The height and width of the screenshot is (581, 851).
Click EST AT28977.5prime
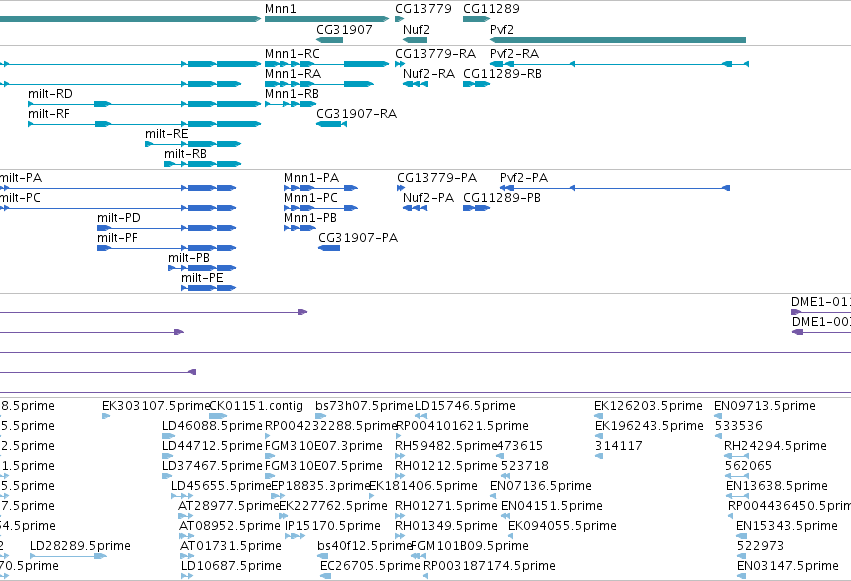coord(228,506)
